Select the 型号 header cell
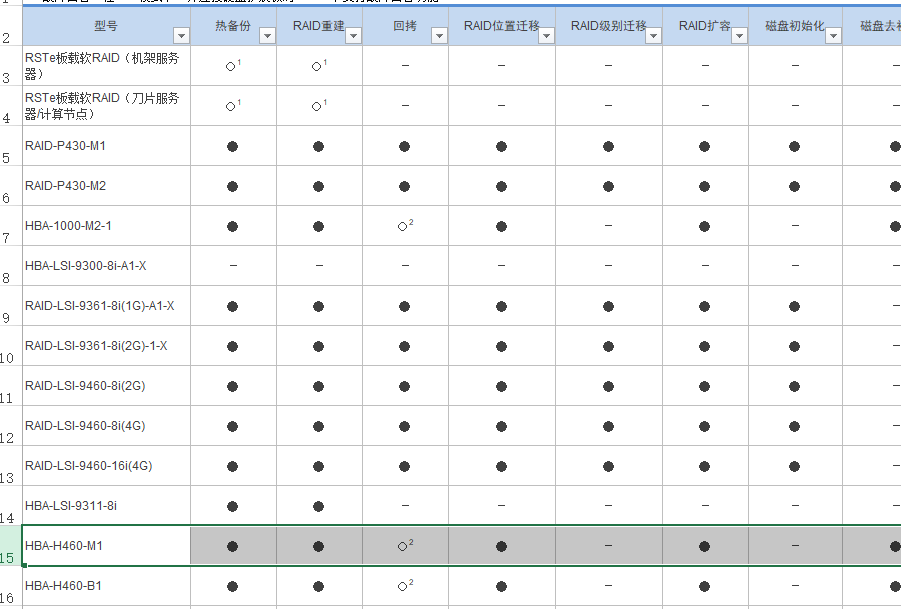Viewport: 901px width, 609px height. pyautogui.click(x=106, y=26)
